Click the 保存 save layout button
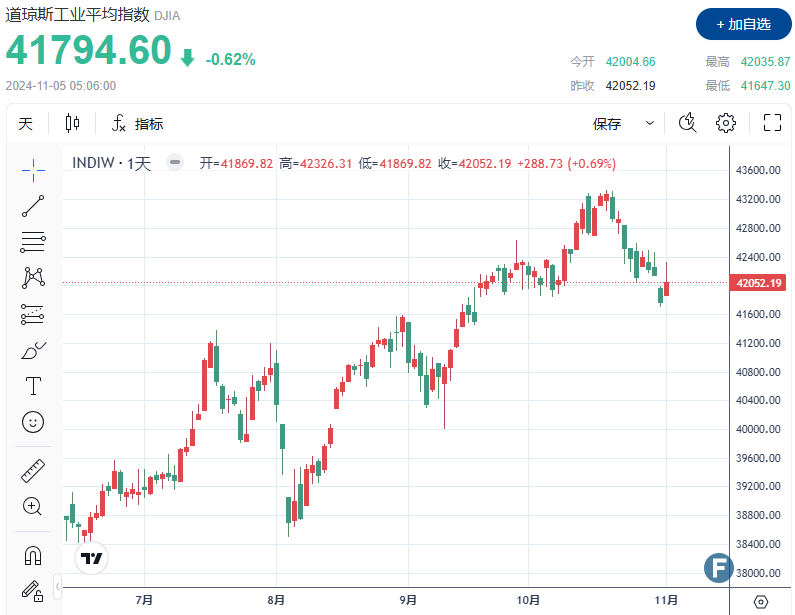Screen dimensions: 795x615 tap(607, 124)
